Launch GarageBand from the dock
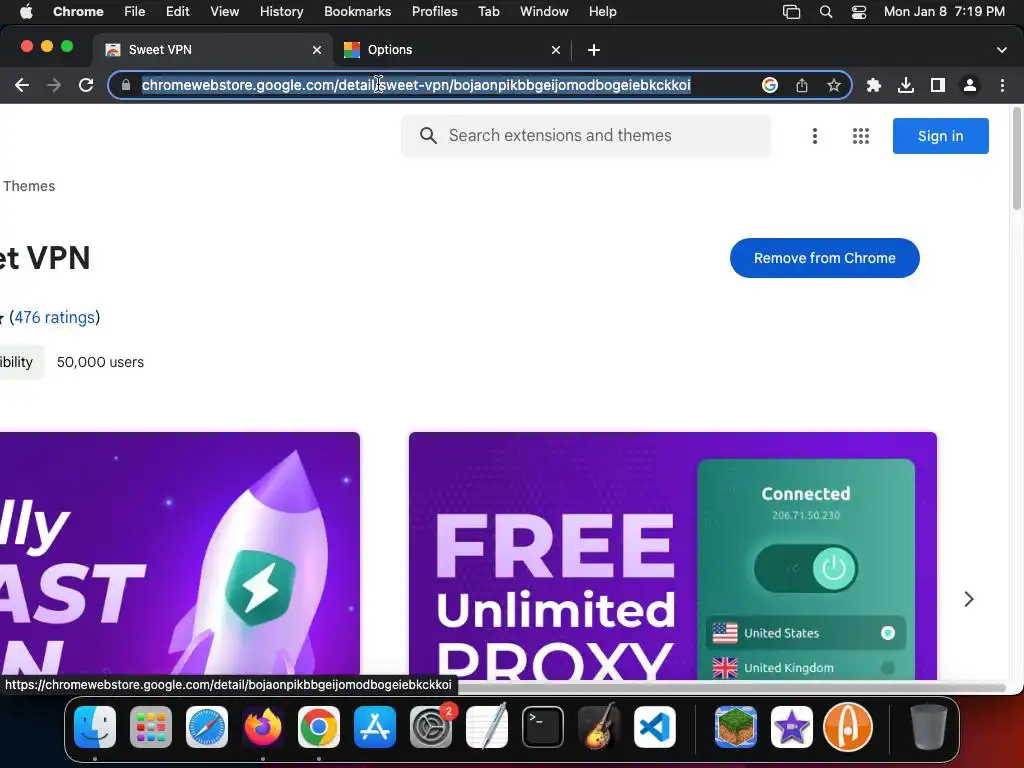 click(599, 727)
